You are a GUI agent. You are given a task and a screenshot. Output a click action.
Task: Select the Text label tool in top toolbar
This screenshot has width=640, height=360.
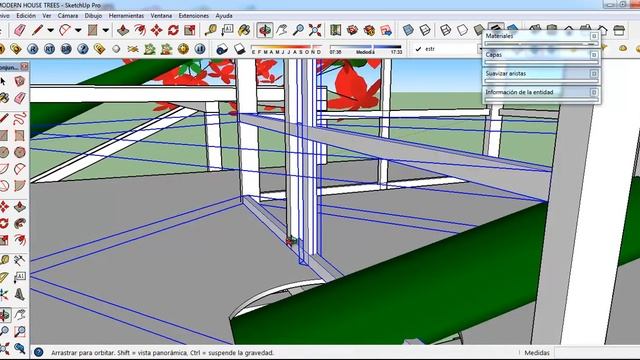click(227, 30)
